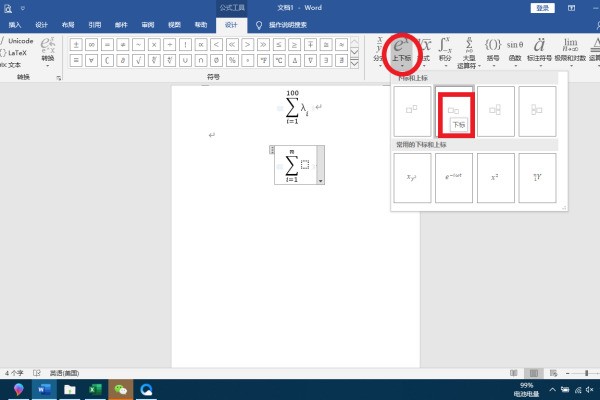Open Excel from the Windows taskbar

click(96, 389)
